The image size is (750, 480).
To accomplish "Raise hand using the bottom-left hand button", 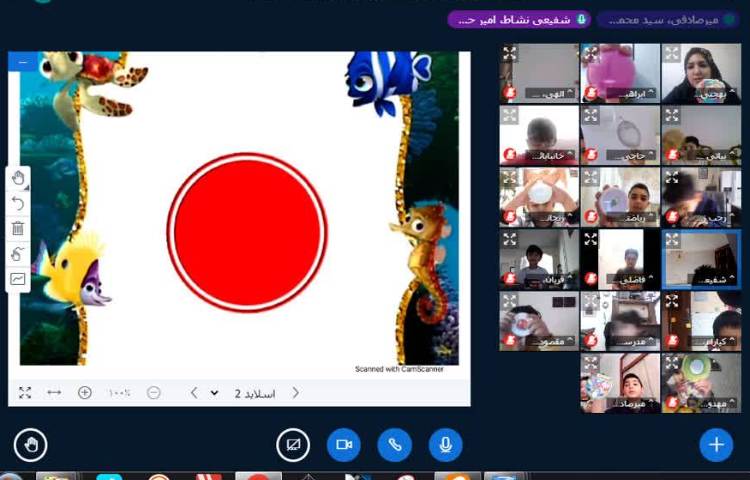I will pos(31,444).
